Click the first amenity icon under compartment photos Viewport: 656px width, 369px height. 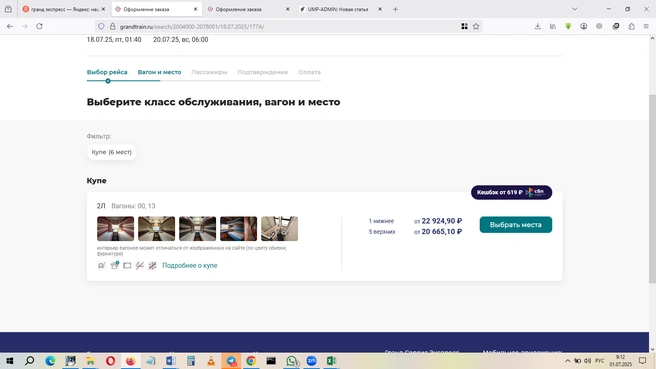pyautogui.click(x=102, y=265)
